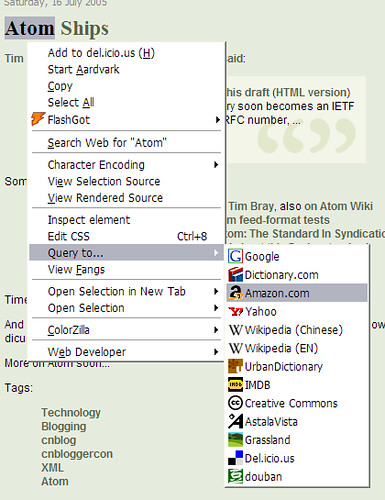Select Yahoo query engine entry
This screenshot has width=385, height=500.
tap(297, 311)
